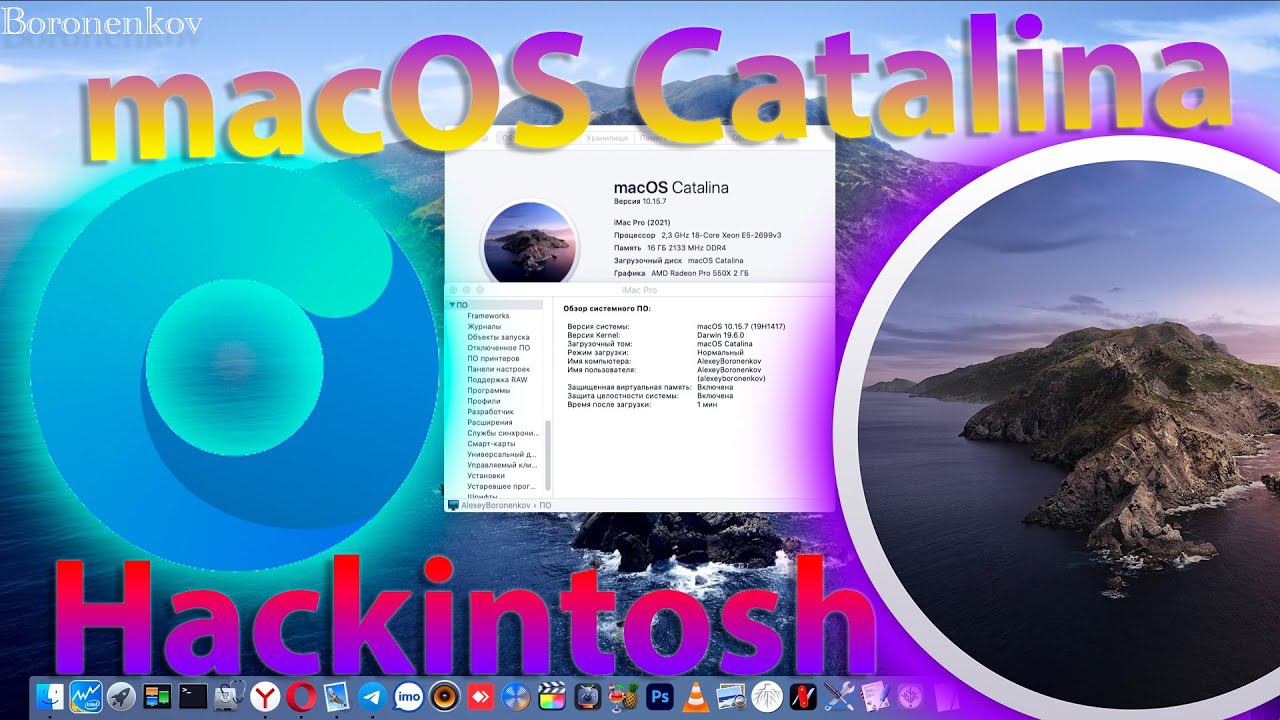Click the "Darwin 19.6.0" kernel value
Screen dimensions: 1280x720
point(722,335)
